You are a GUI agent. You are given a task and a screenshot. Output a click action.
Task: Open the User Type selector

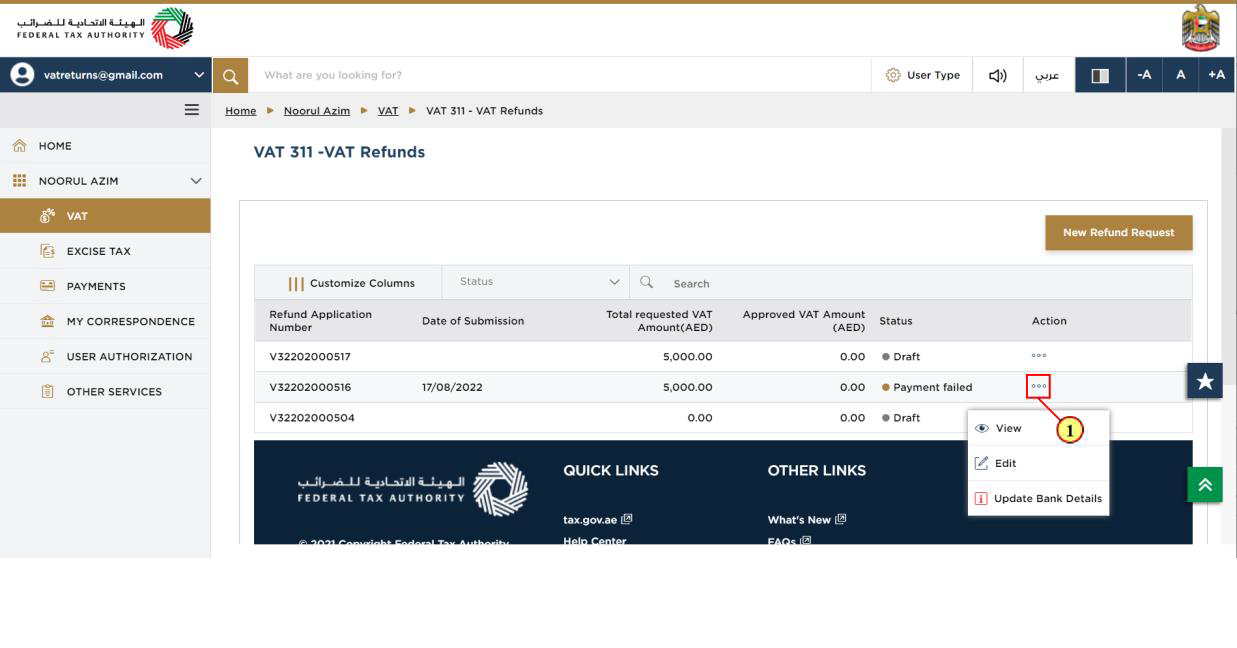(922, 75)
